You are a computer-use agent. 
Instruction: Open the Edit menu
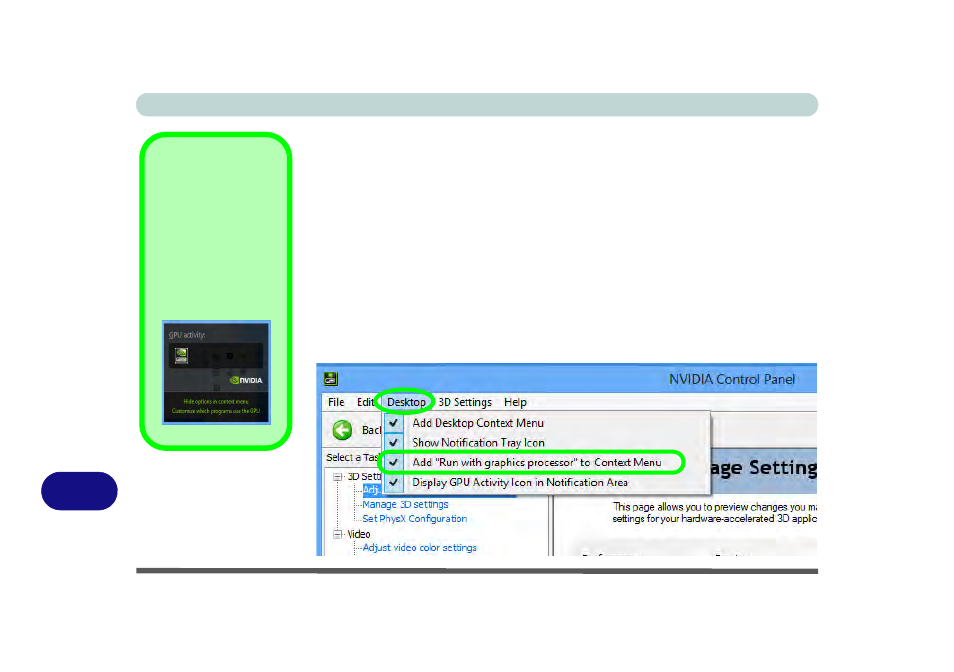365,402
